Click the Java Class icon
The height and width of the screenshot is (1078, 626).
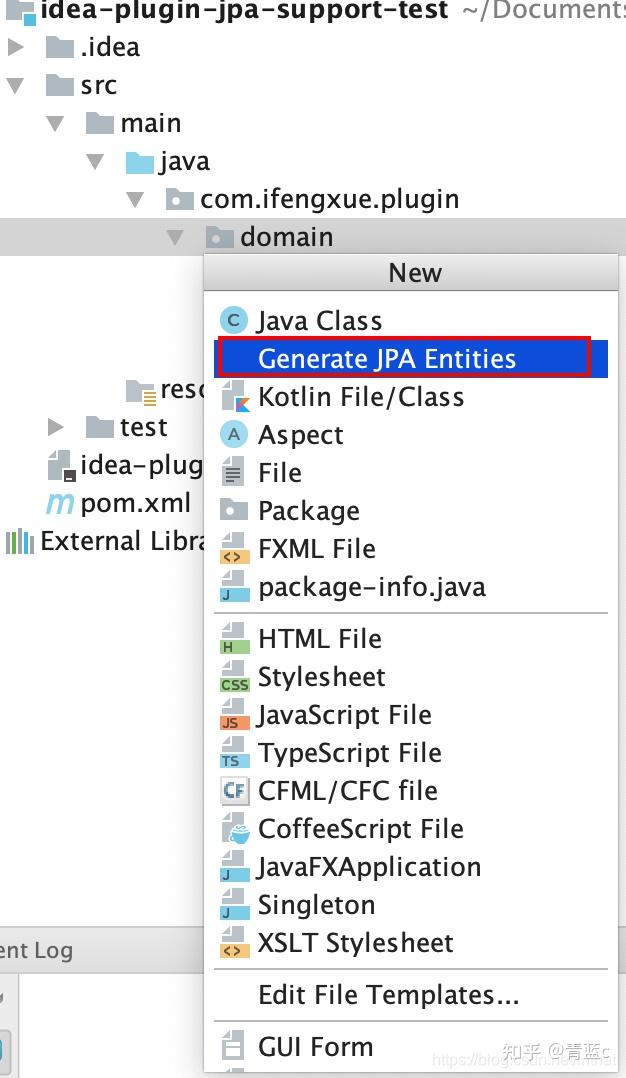234,320
